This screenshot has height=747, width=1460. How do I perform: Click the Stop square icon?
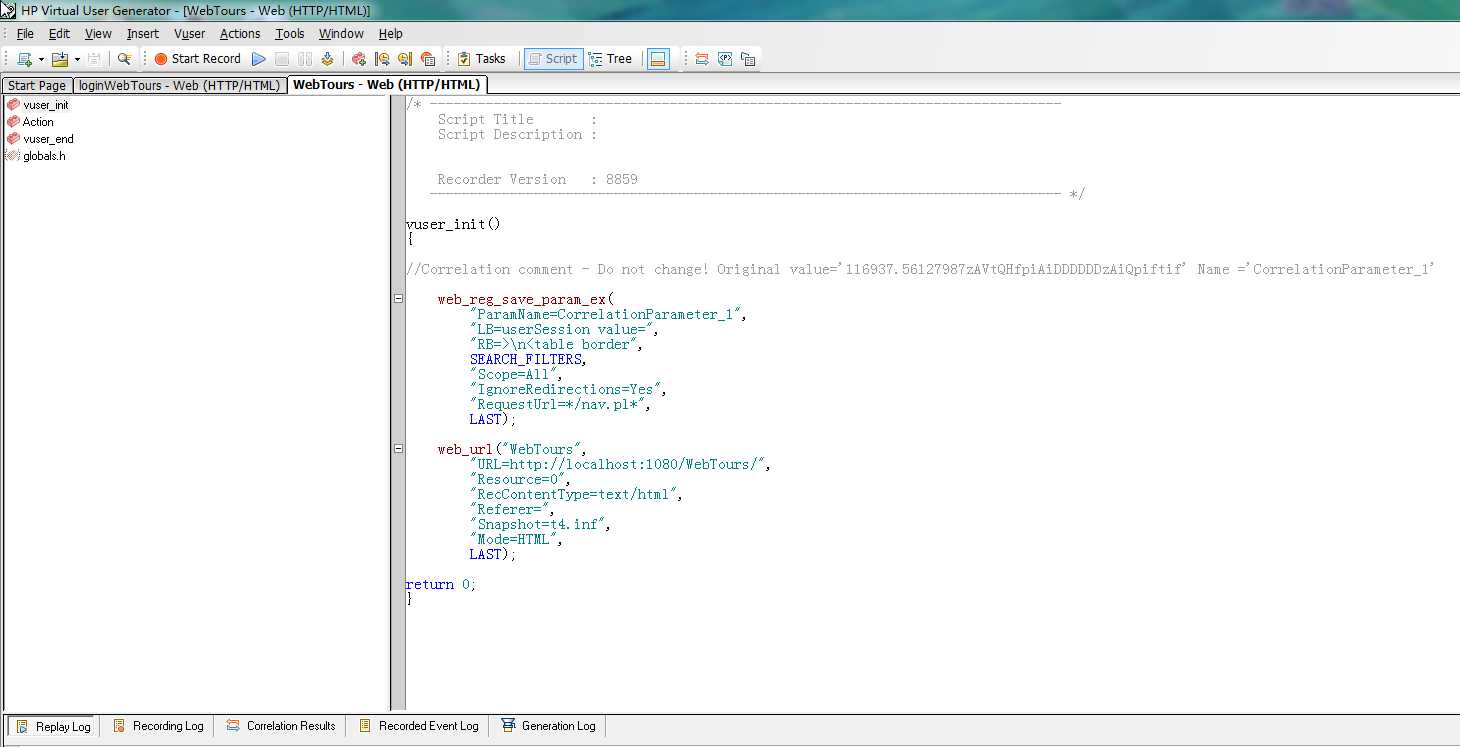282,59
